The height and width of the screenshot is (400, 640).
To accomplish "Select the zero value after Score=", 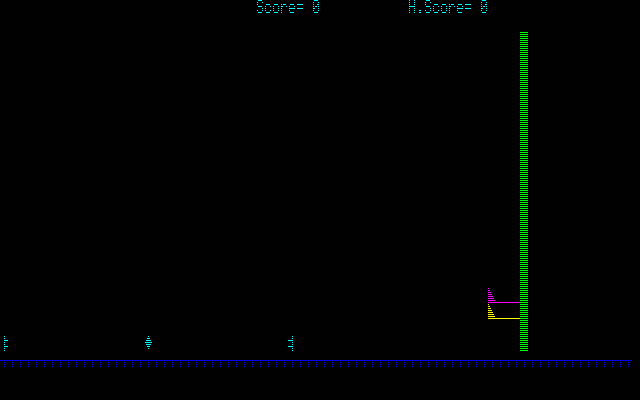I will point(316,8).
